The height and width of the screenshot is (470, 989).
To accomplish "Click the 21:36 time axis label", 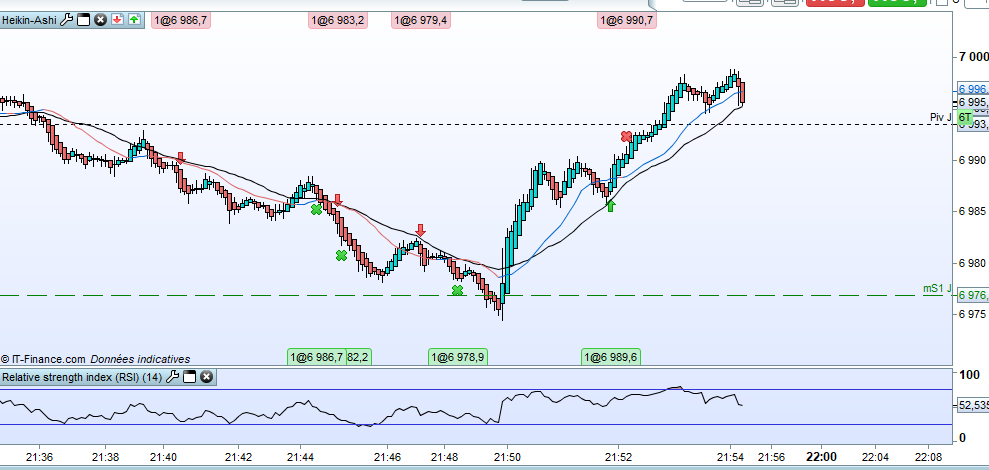I will (40, 455).
